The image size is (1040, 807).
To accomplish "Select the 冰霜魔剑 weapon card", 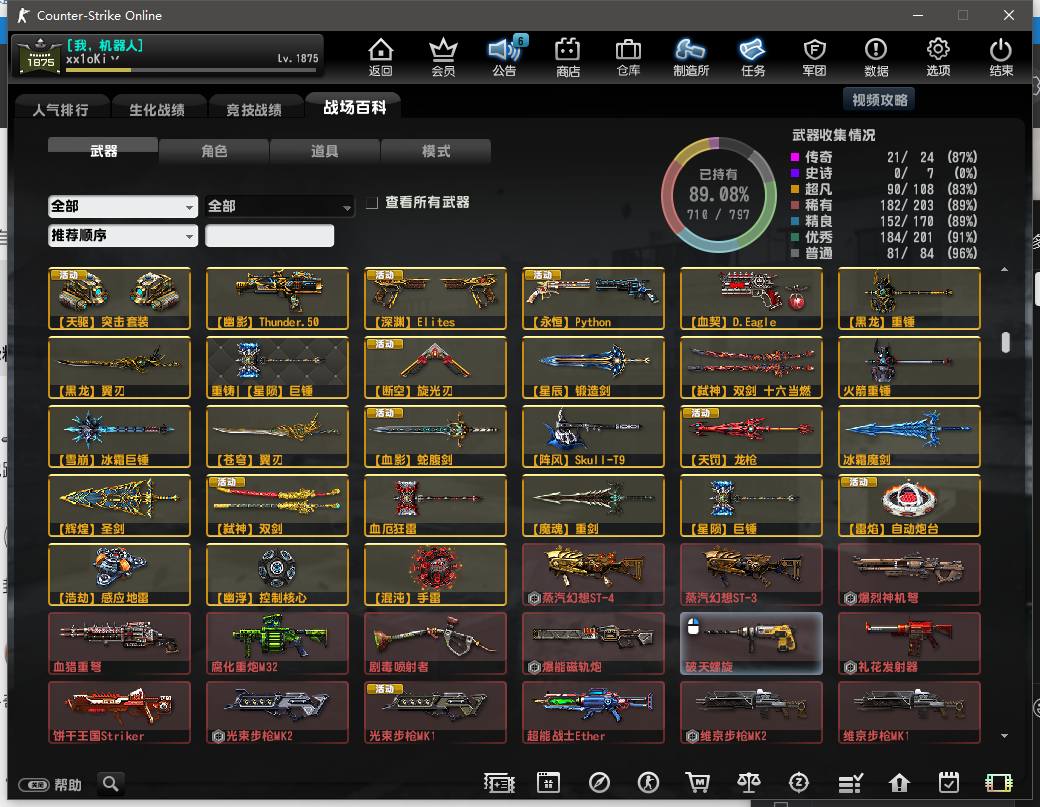I will click(909, 436).
